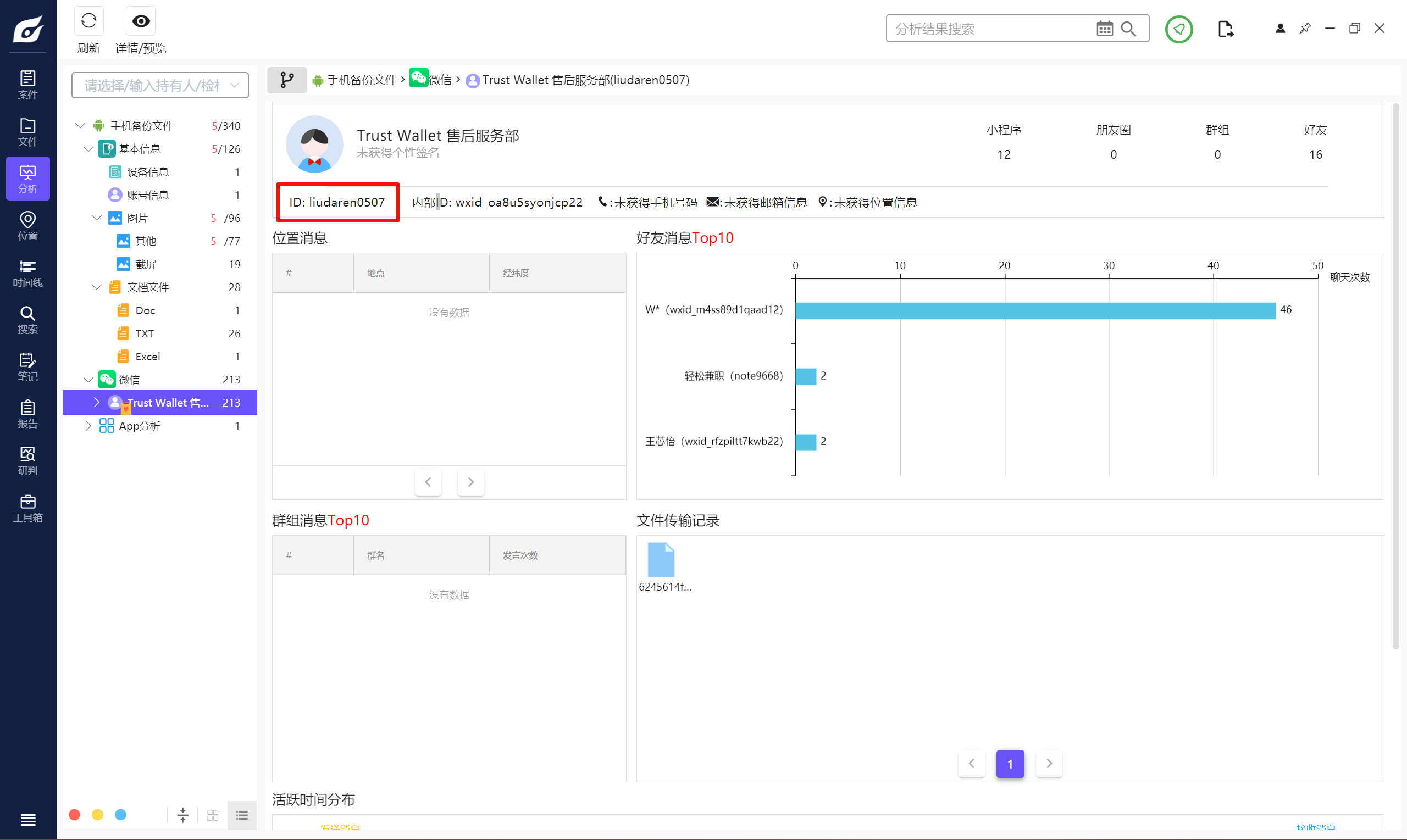Click the 好友 count 16
The image size is (1407, 840).
1315,154
